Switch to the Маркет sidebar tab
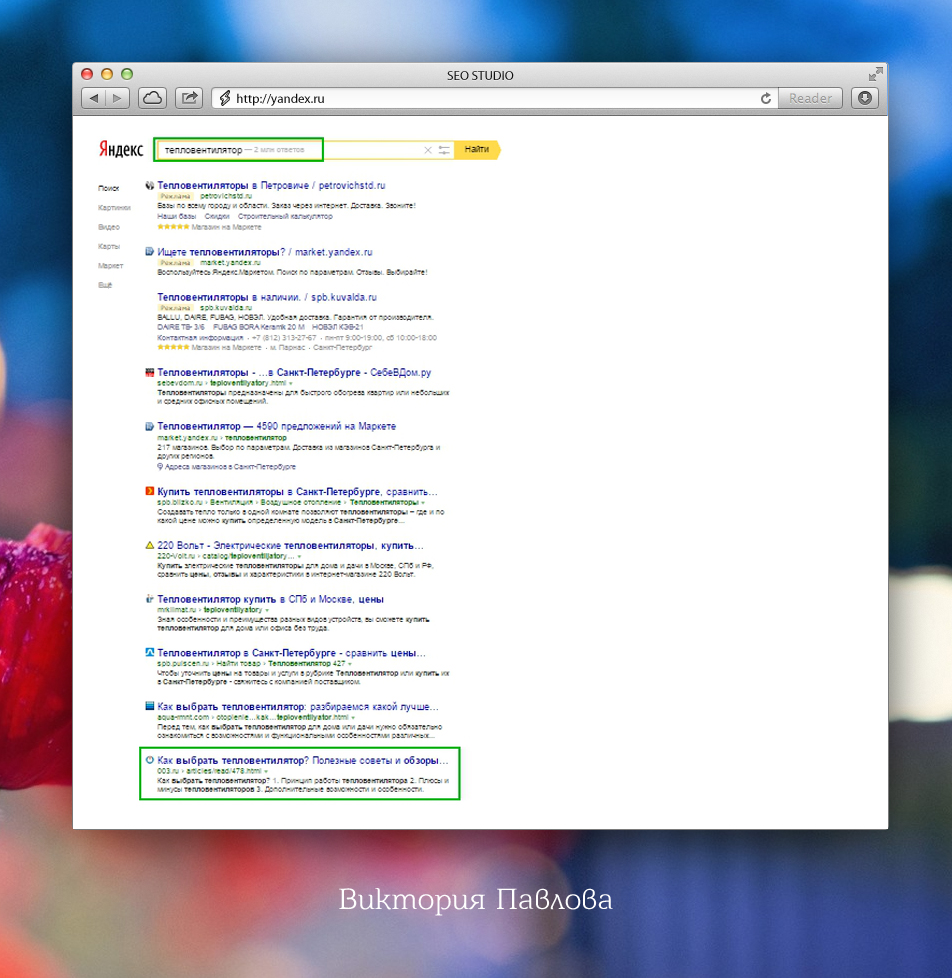952x978 pixels. (x=110, y=266)
